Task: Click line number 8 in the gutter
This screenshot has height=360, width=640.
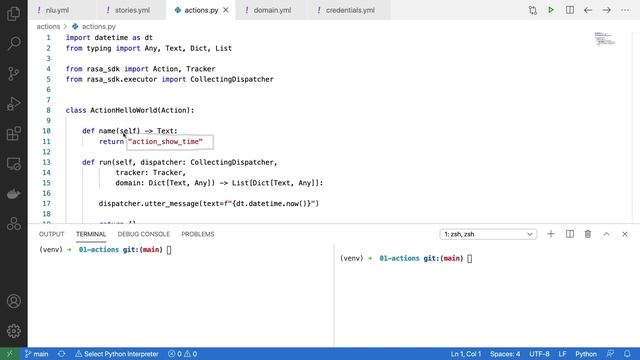Action: 48,110
